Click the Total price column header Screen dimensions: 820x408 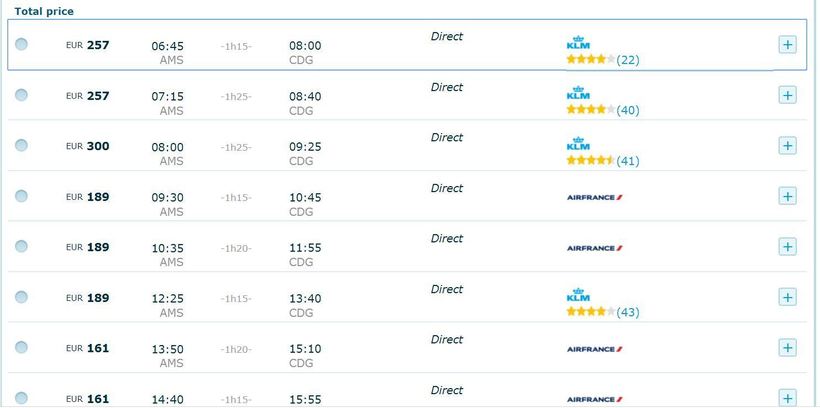(x=44, y=11)
